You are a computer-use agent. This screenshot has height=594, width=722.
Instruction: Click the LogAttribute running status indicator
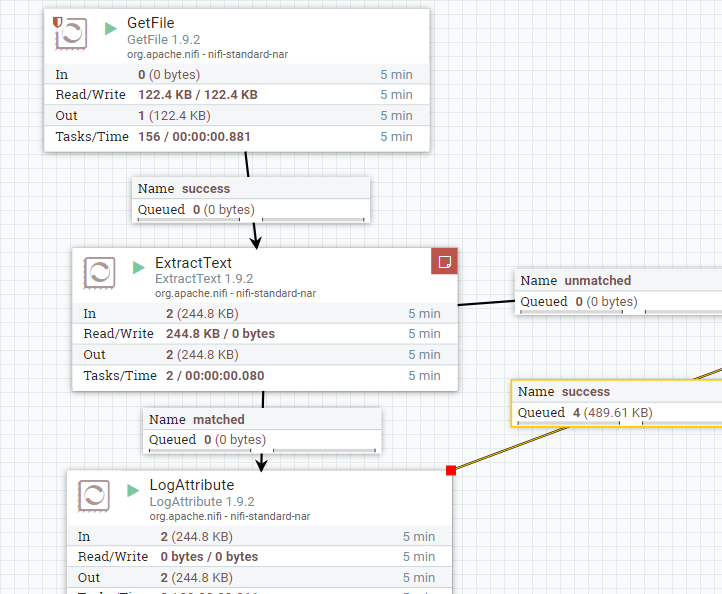133,490
